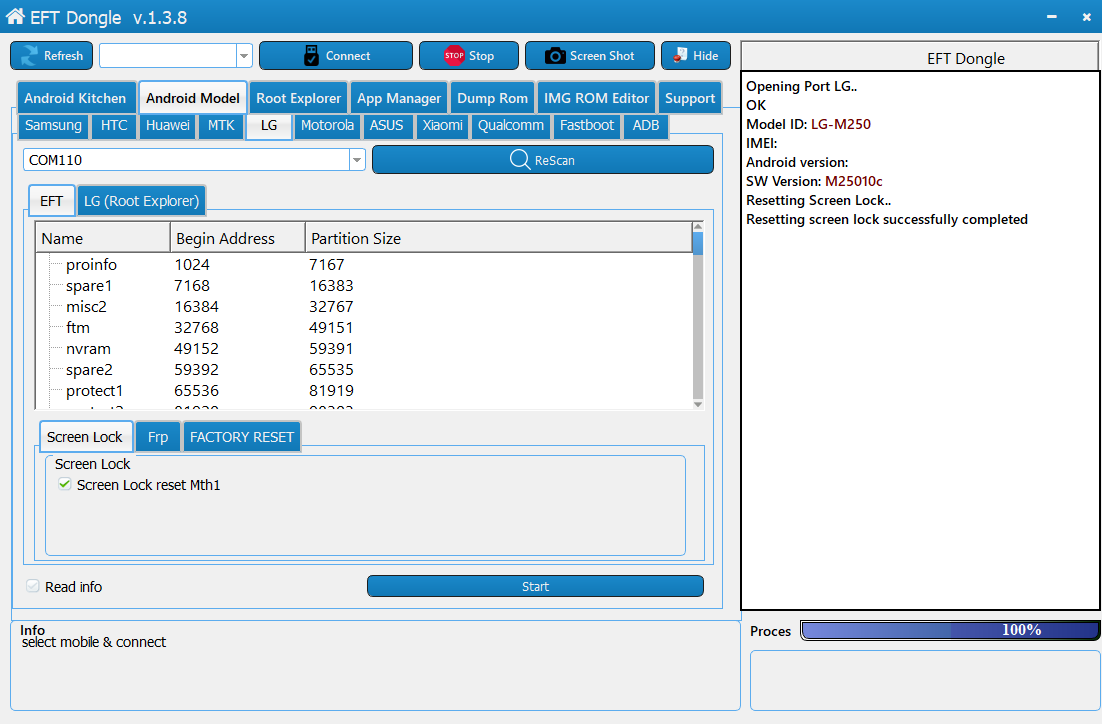Minimize the EFT Dongle window
The height and width of the screenshot is (724, 1102).
point(1051,17)
